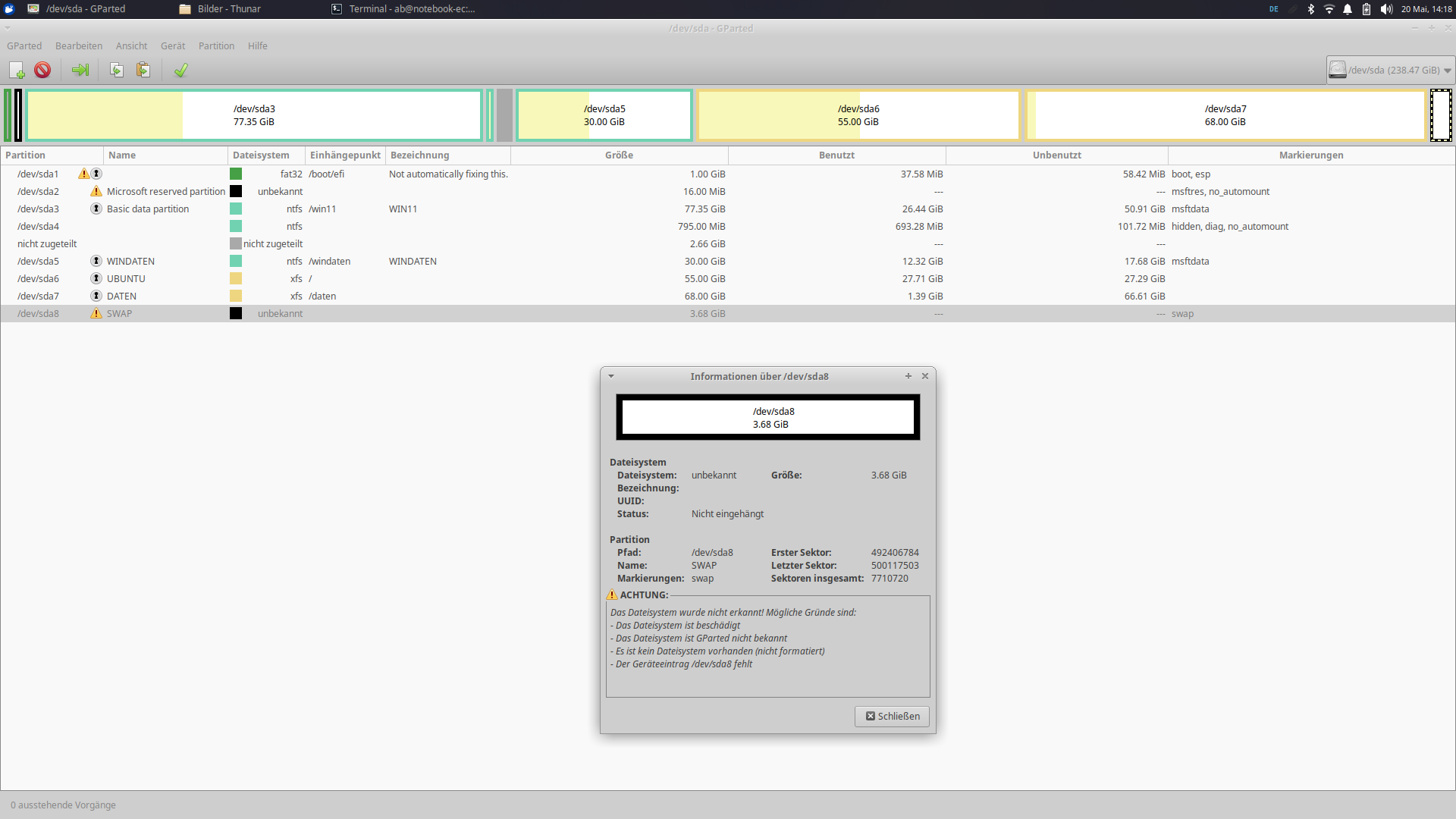Maximize the sda8 info dialog with plus icon
This screenshot has width=1456, height=819.
(908, 376)
